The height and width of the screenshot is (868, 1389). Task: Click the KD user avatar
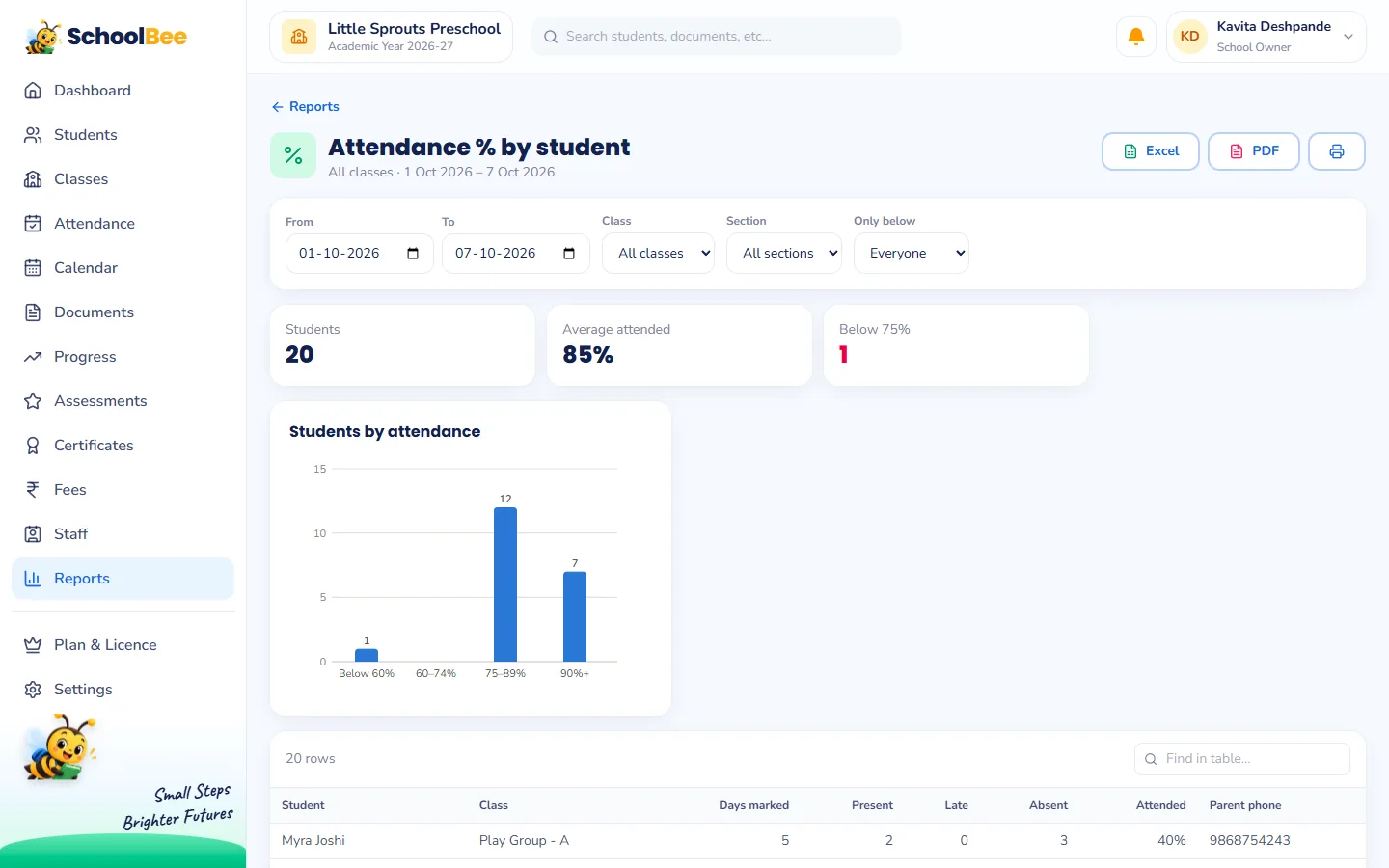1190,37
